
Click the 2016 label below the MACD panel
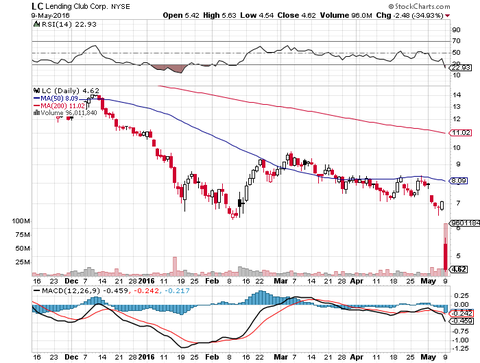coord(147,357)
